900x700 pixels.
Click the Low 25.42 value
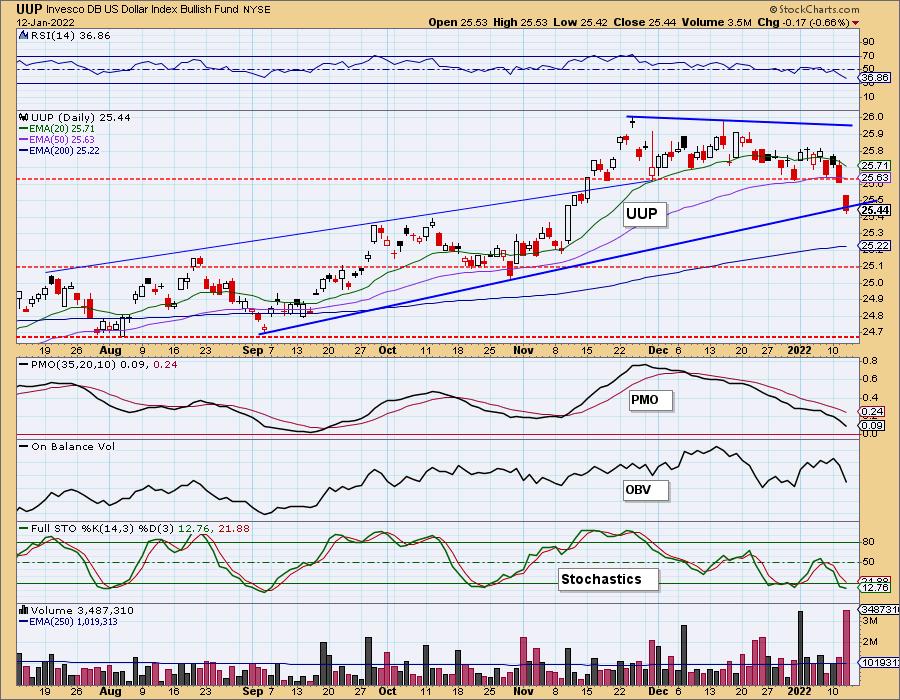point(580,22)
